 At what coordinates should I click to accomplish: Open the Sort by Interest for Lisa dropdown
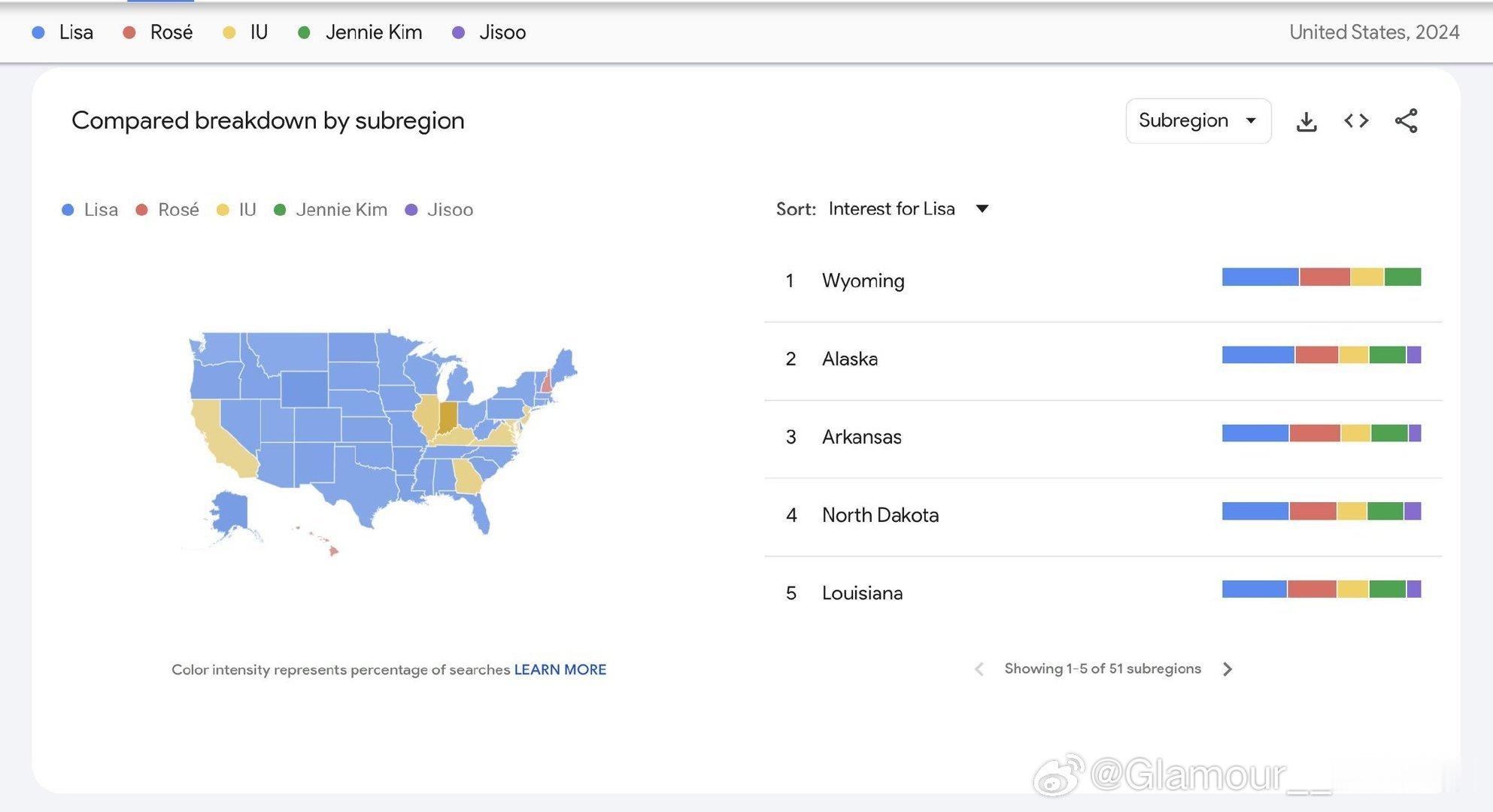tap(891, 209)
